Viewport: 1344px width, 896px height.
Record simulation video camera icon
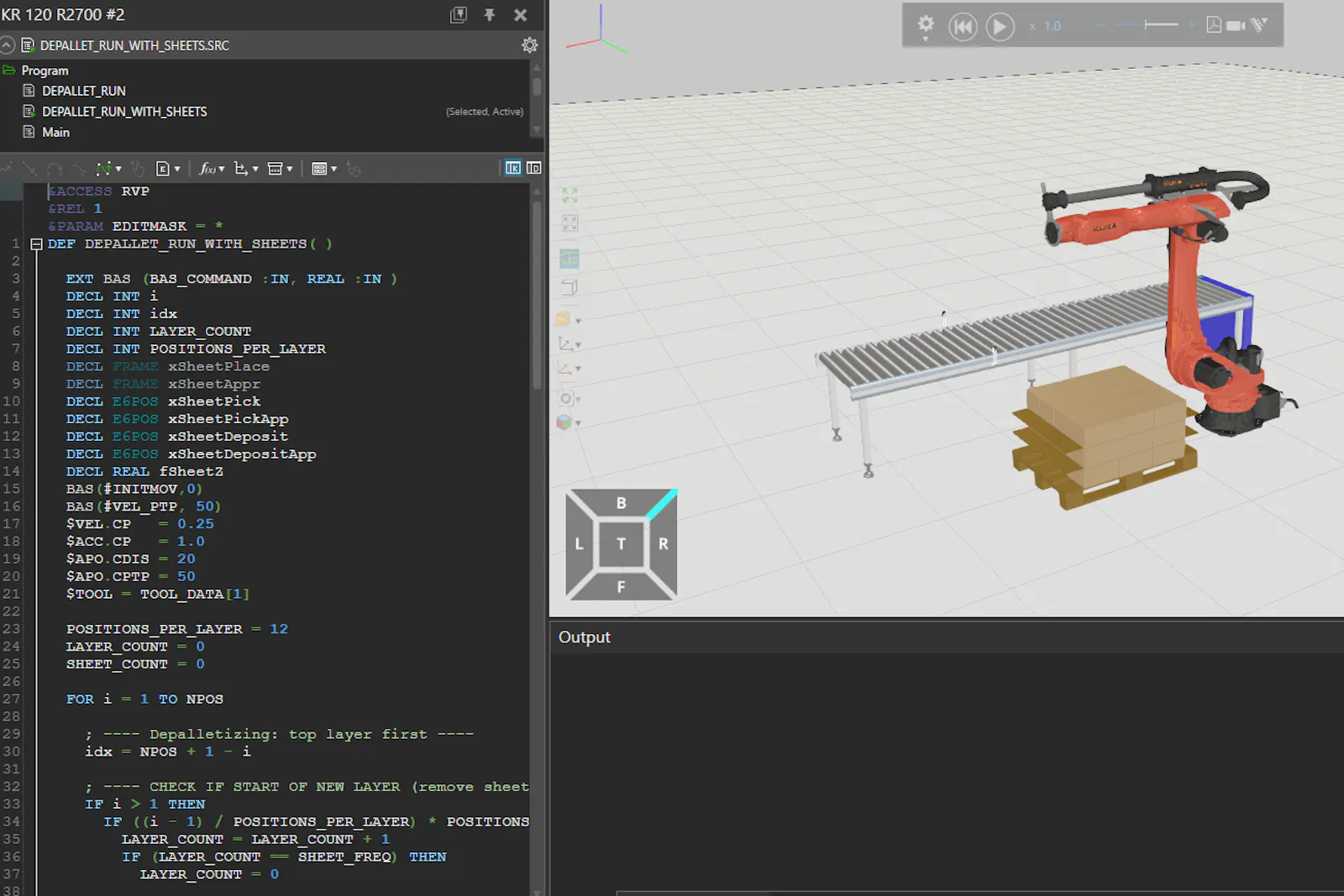pos(1236,26)
